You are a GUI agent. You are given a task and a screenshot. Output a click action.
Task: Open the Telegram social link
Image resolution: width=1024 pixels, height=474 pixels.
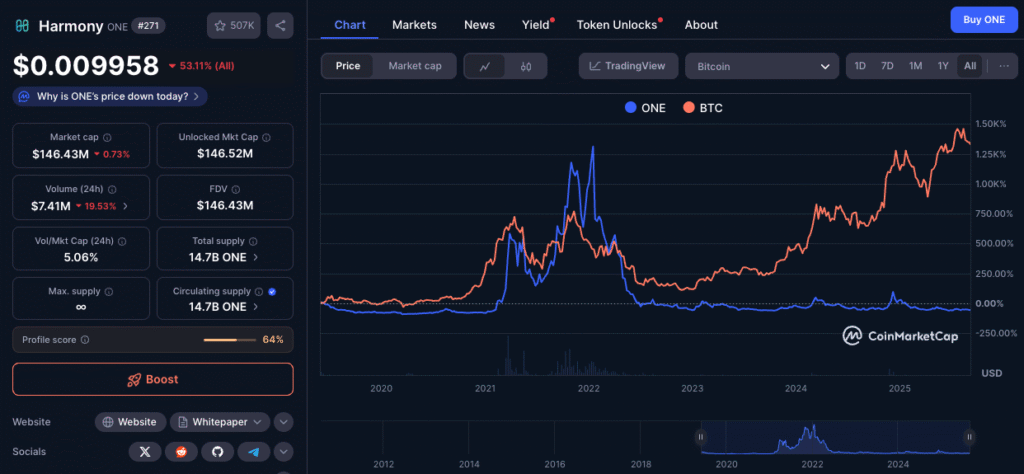click(253, 451)
